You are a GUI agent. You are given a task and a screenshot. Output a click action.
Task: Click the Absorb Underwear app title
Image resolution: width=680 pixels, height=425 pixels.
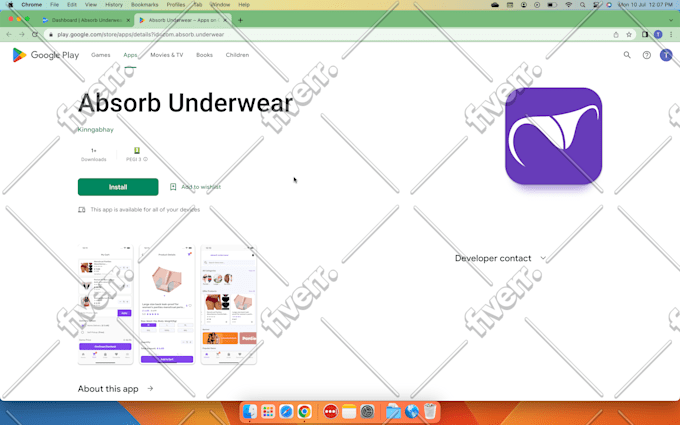pyautogui.click(x=186, y=103)
